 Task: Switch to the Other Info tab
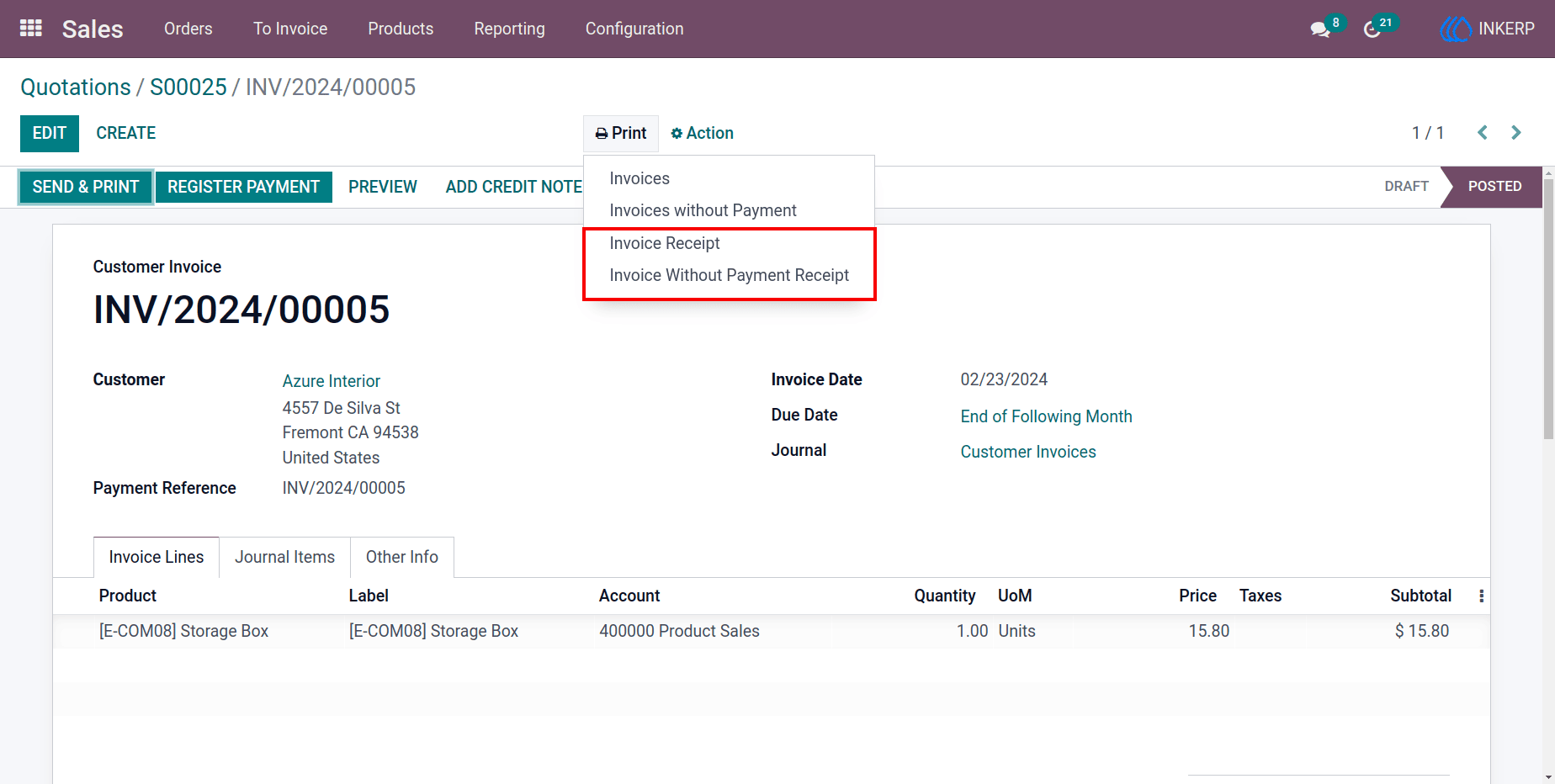coord(402,557)
